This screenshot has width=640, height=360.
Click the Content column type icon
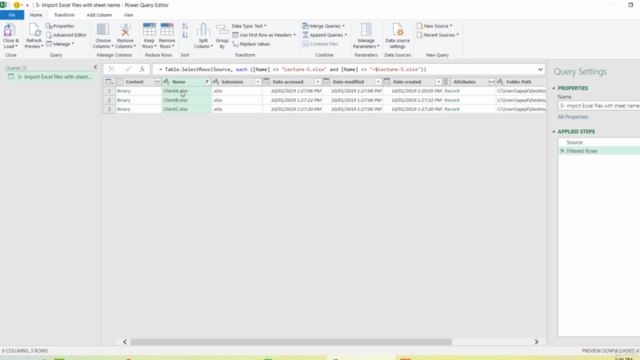click(120, 82)
